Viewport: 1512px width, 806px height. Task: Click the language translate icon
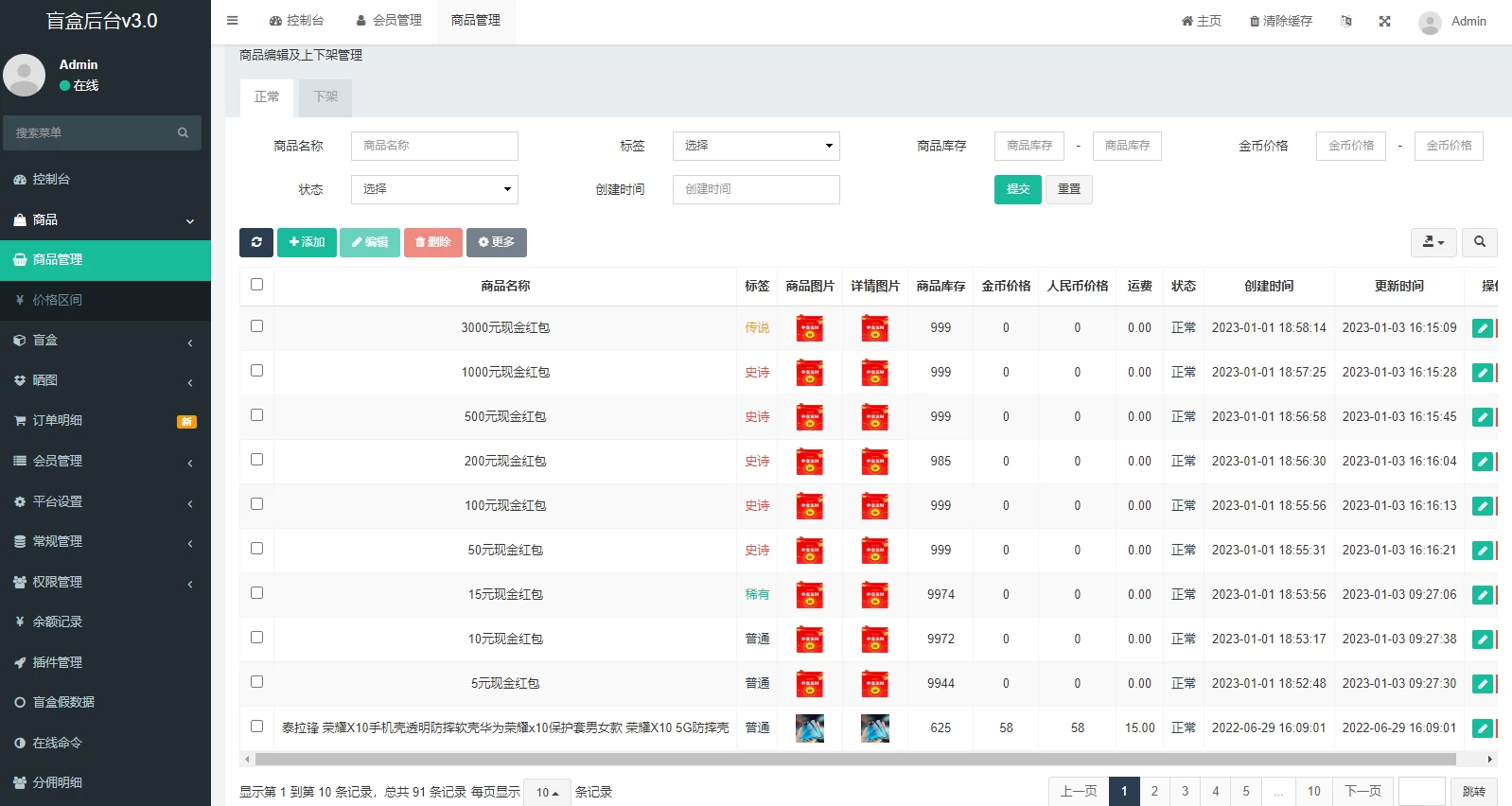(x=1345, y=21)
